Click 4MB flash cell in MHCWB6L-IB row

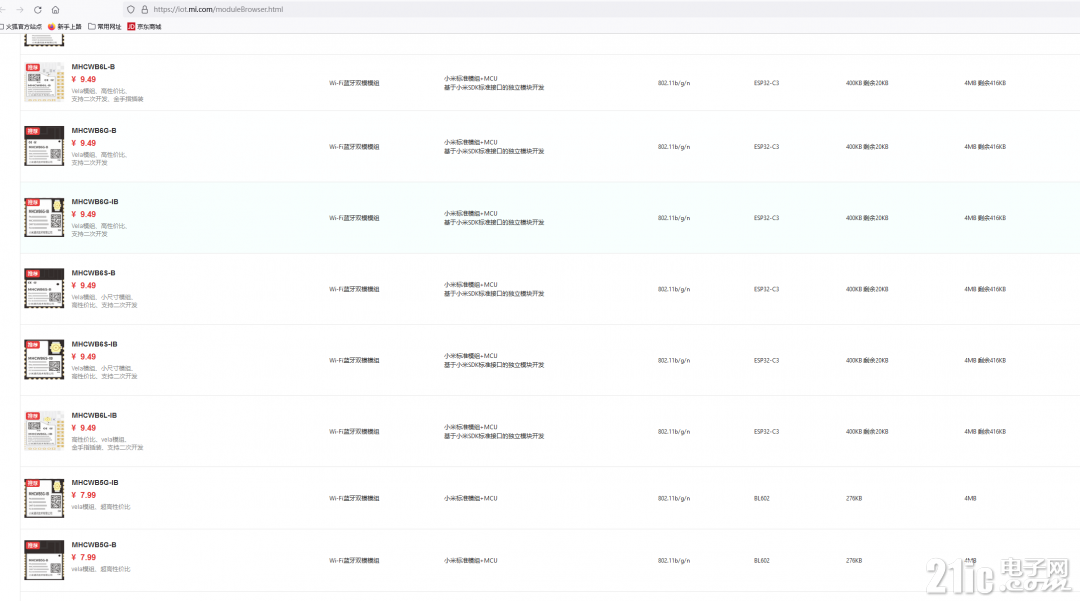pyautogui.click(x=985, y=432)
